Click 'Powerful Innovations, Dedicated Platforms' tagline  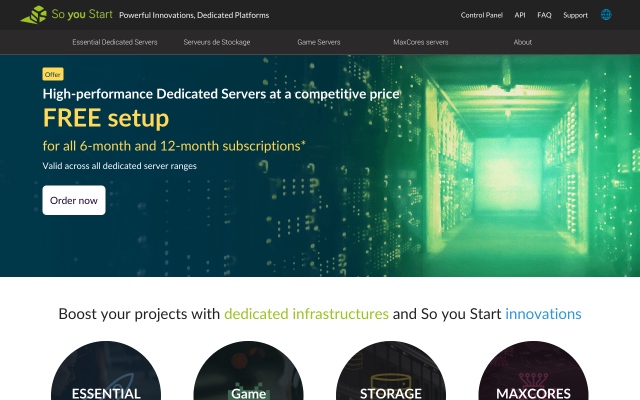click(x=194, y=15)
